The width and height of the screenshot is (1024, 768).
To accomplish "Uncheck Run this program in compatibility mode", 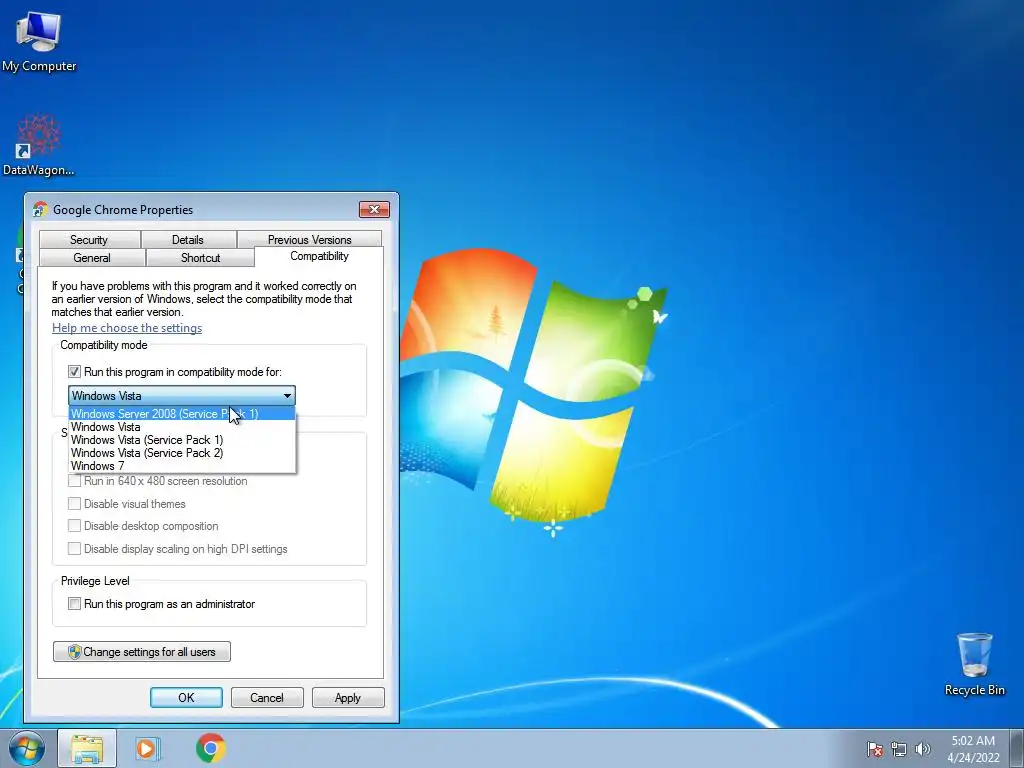I will (74, 372).
